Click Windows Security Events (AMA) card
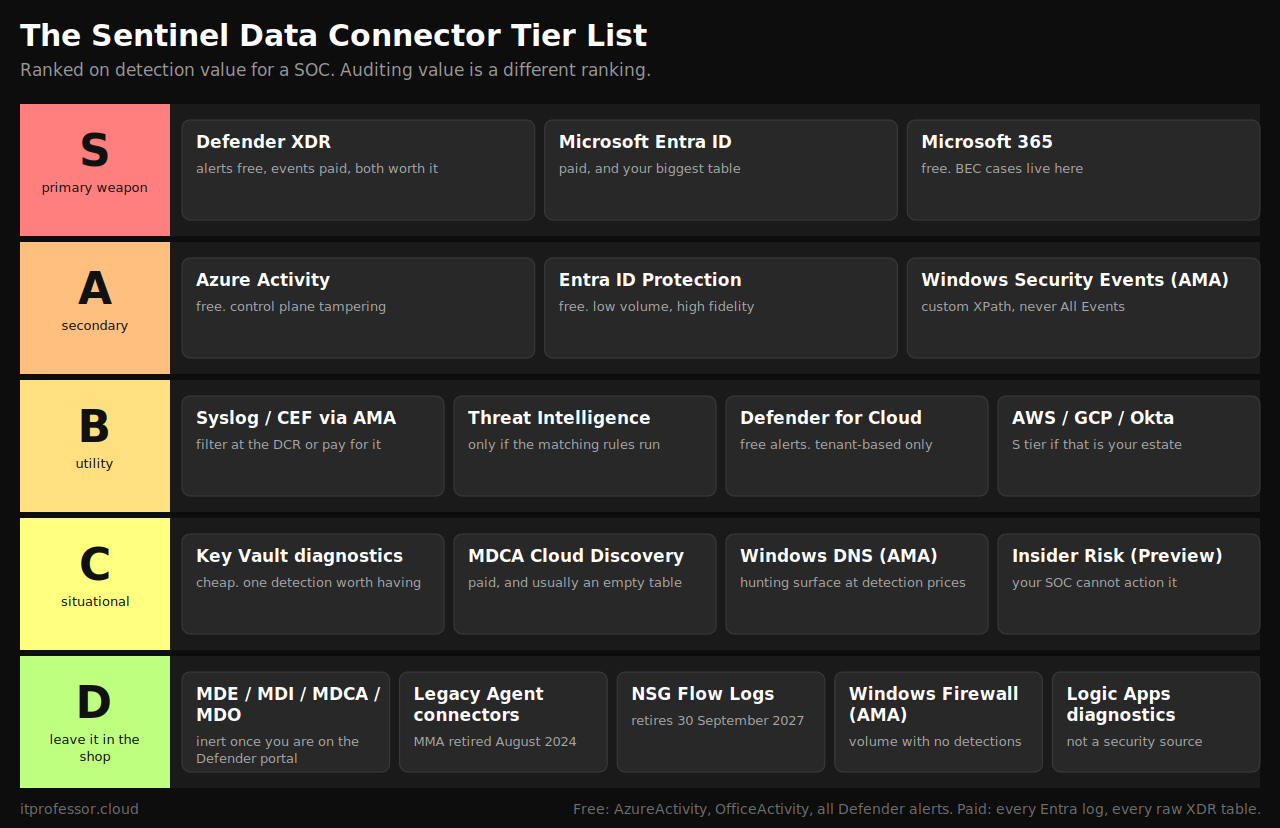Screen dimensions: 1280x828 click(x=1083, y=308)
